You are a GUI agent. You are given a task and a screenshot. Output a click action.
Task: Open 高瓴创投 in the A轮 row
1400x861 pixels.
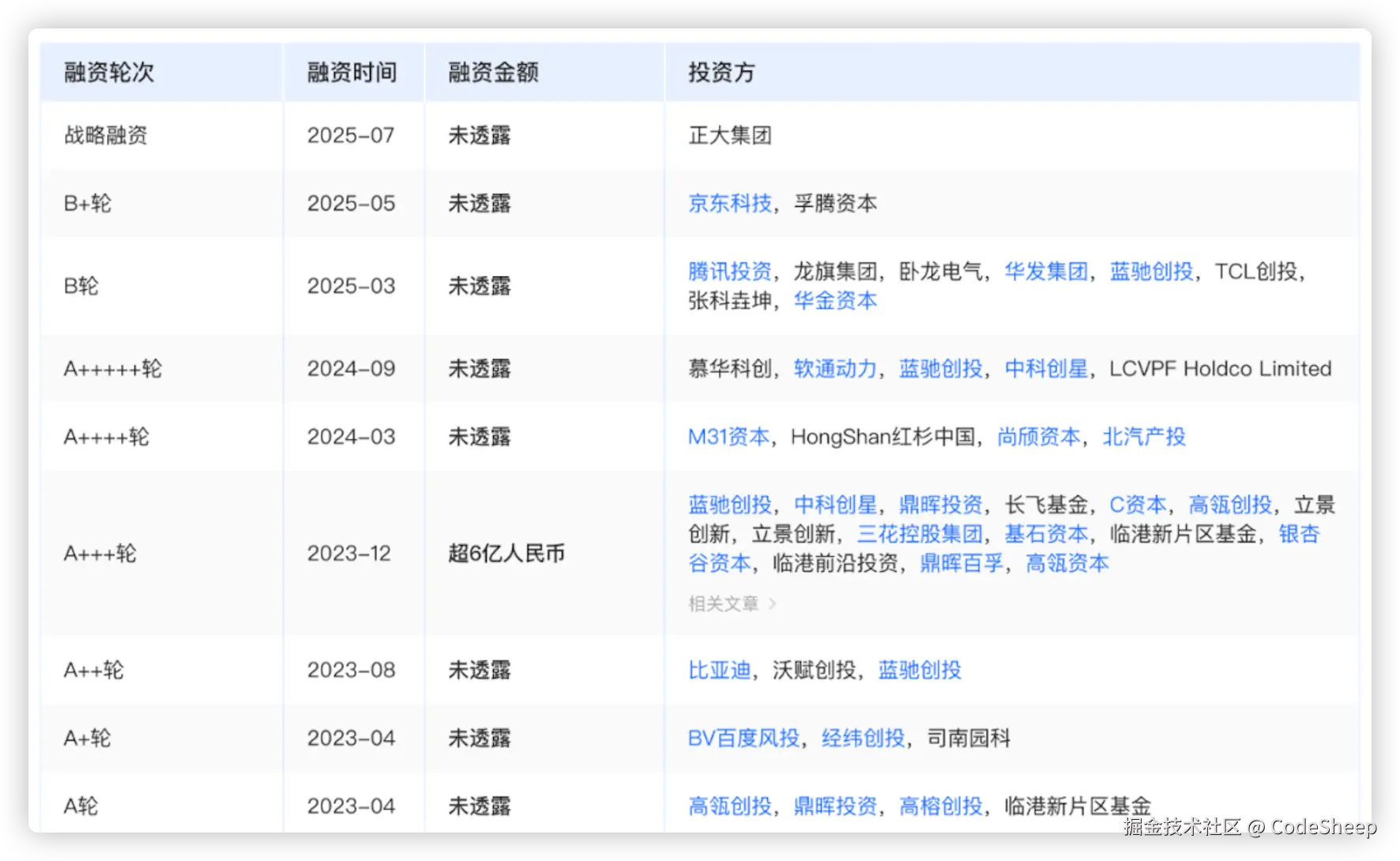(730, 806)
